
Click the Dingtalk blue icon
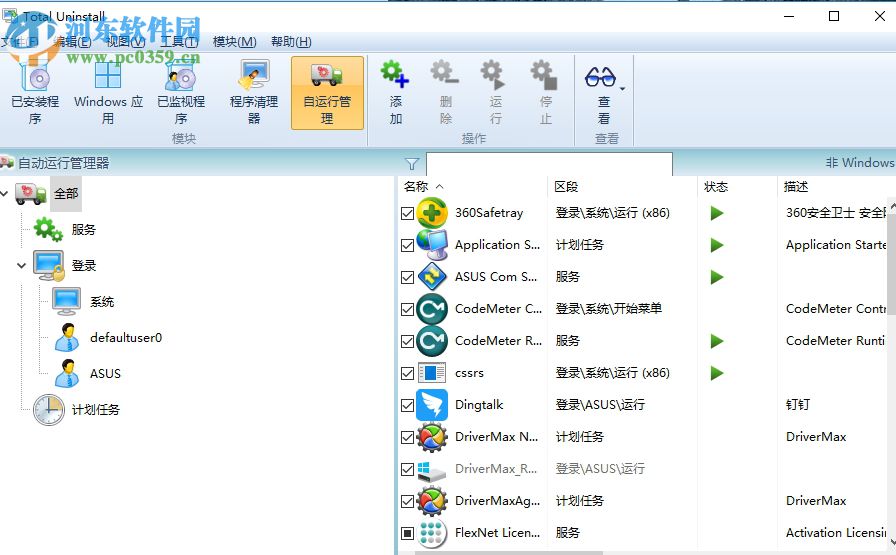pos(432,405)
